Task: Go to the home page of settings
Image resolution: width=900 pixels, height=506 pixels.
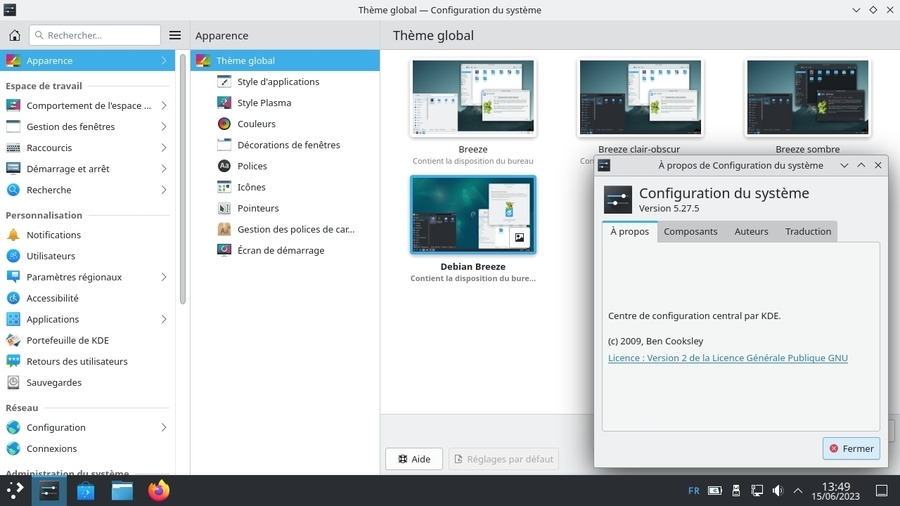Action: click(14, 35)
